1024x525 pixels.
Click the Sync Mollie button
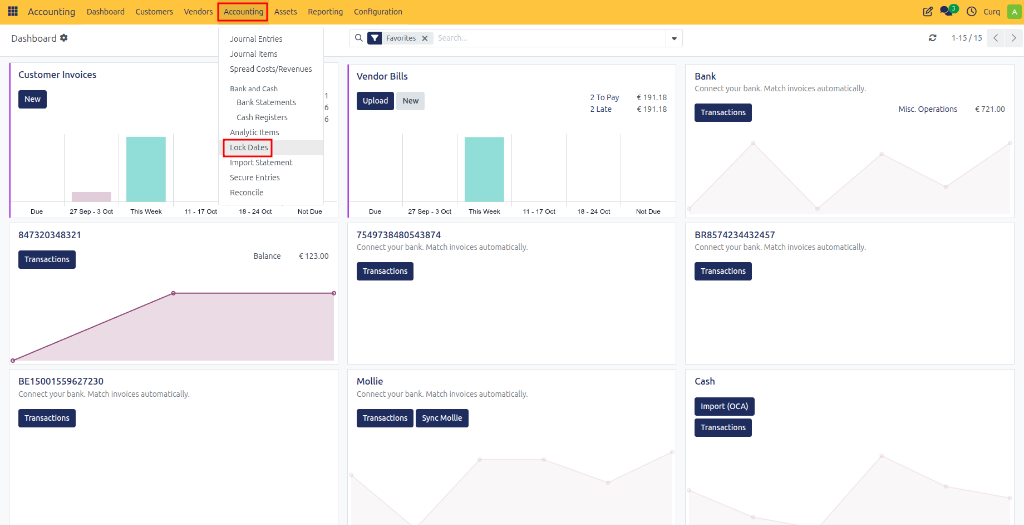point(442,418)
